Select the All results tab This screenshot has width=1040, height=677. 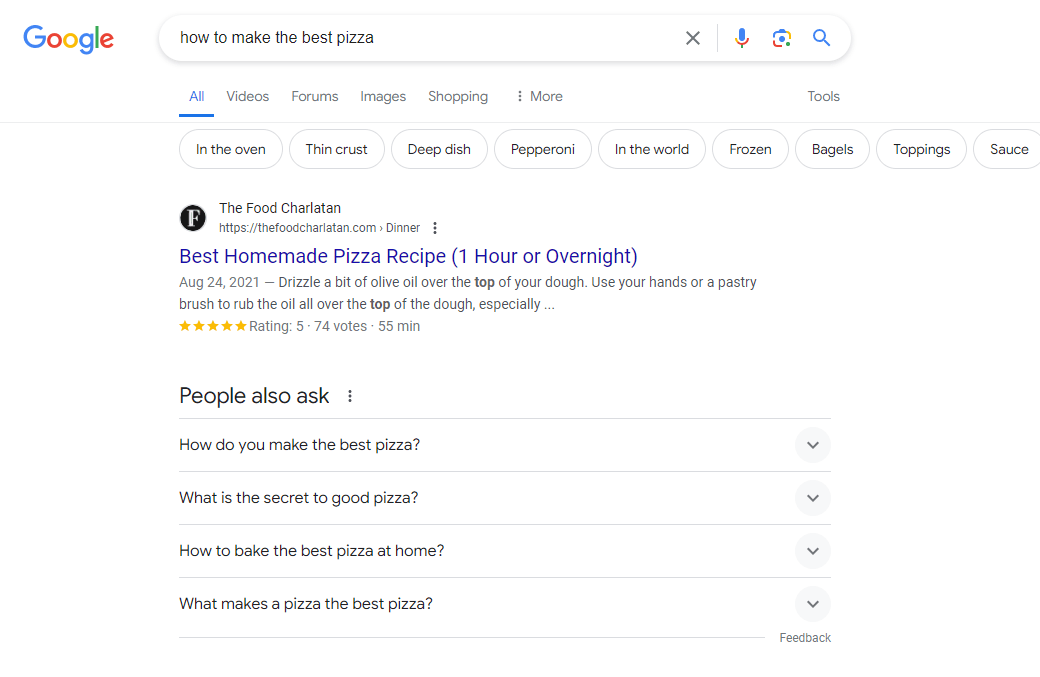click(196, 96)
